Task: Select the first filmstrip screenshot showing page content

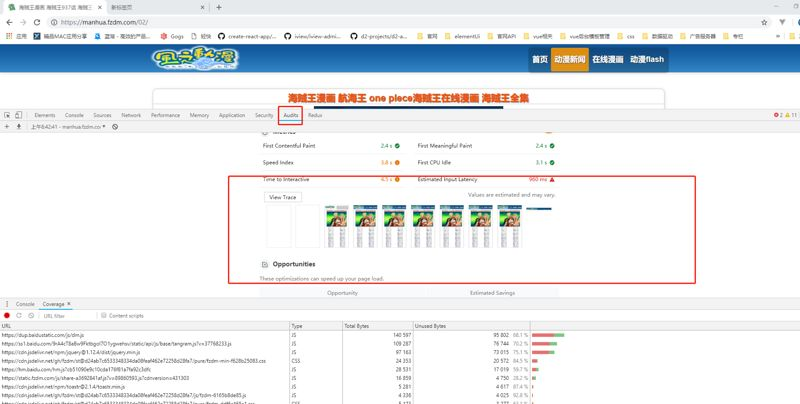Action: [x=337, y=226]
